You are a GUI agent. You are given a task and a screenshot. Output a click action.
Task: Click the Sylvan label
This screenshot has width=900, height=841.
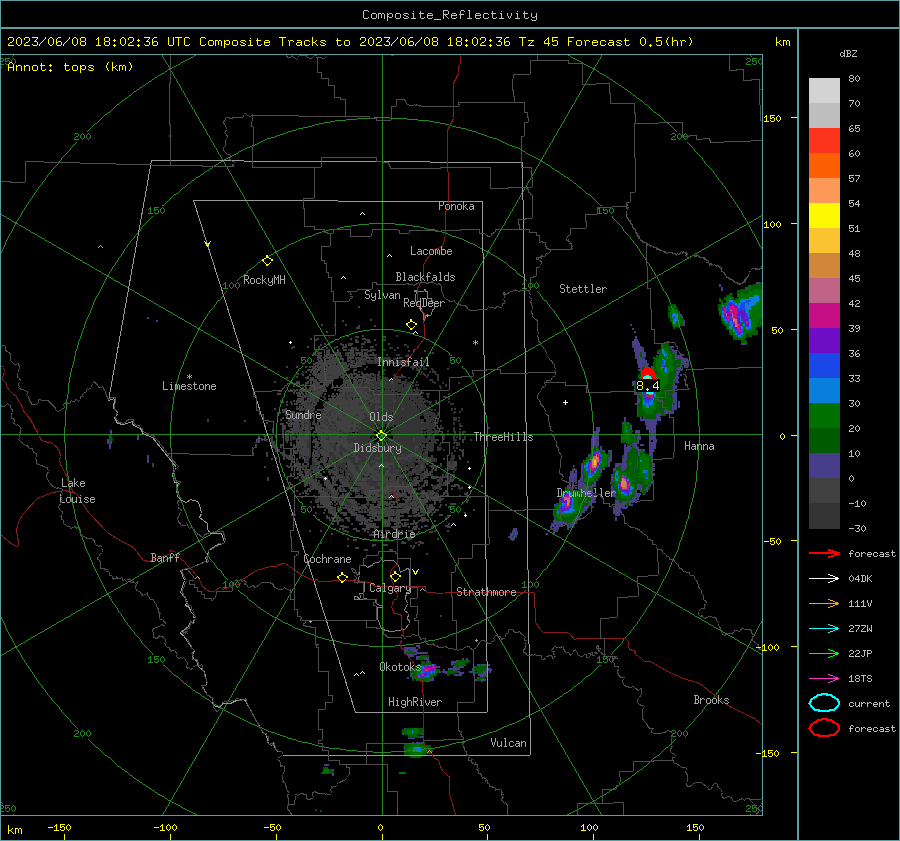(x=382, y=295)
